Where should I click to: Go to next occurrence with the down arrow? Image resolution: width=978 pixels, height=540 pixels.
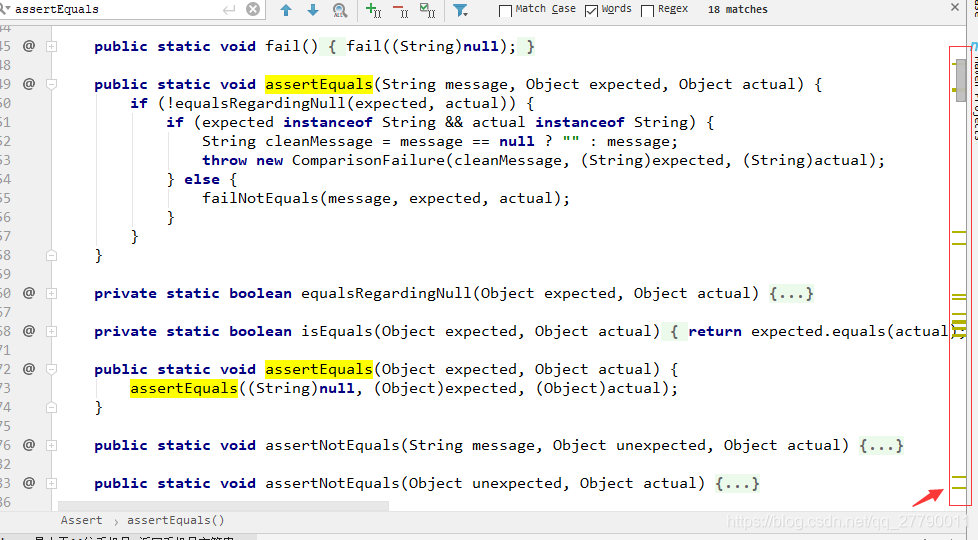(x=313, y=10)
